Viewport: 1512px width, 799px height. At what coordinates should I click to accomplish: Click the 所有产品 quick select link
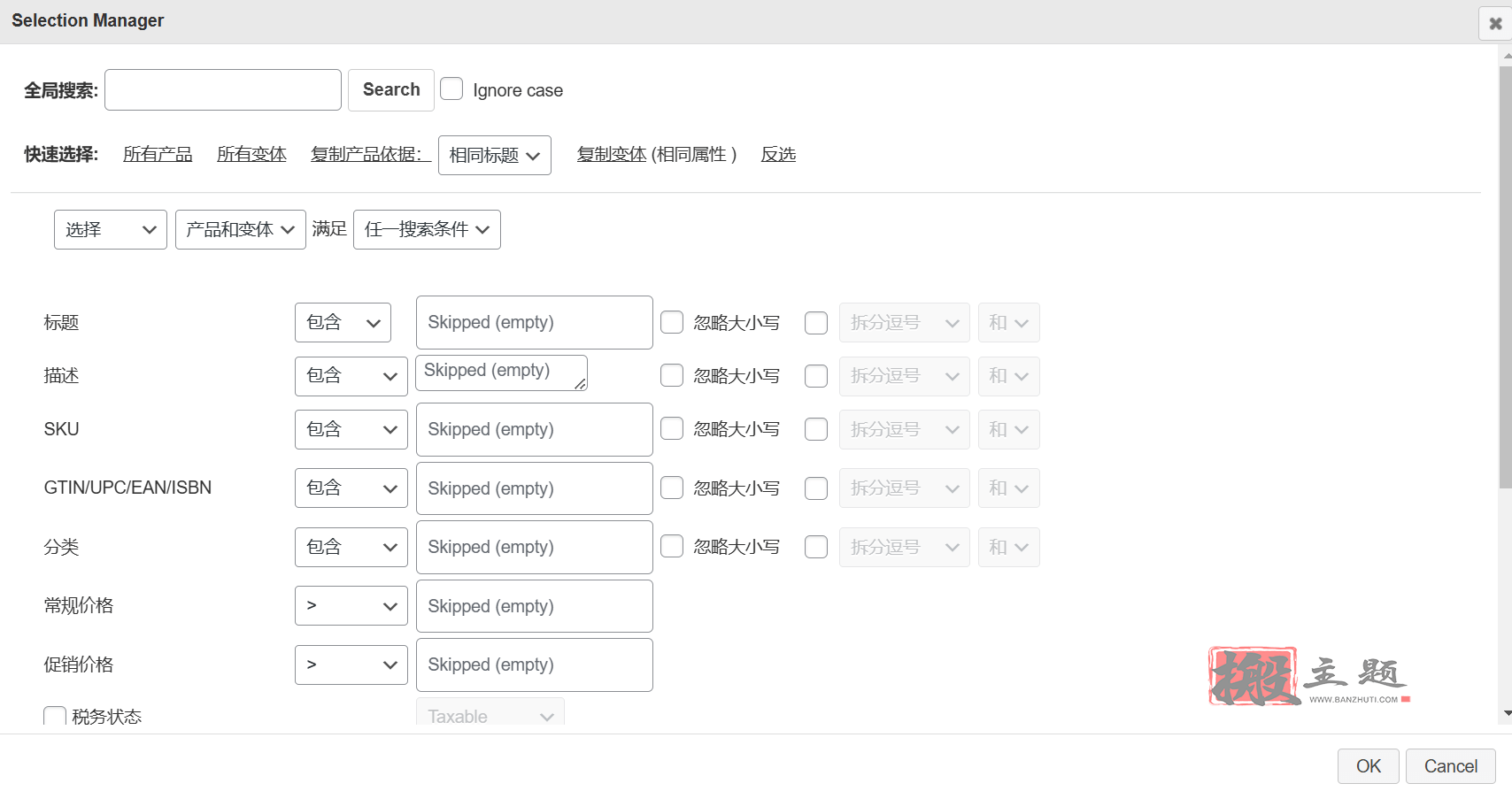tap(158, 154)
